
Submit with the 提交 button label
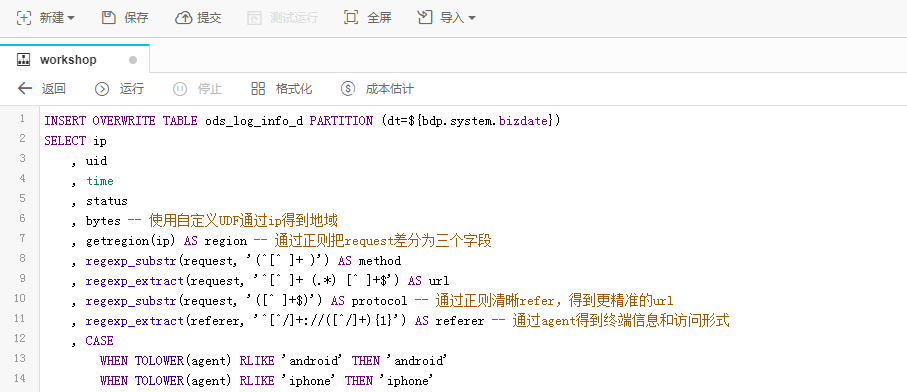click(x=209, y=18)
